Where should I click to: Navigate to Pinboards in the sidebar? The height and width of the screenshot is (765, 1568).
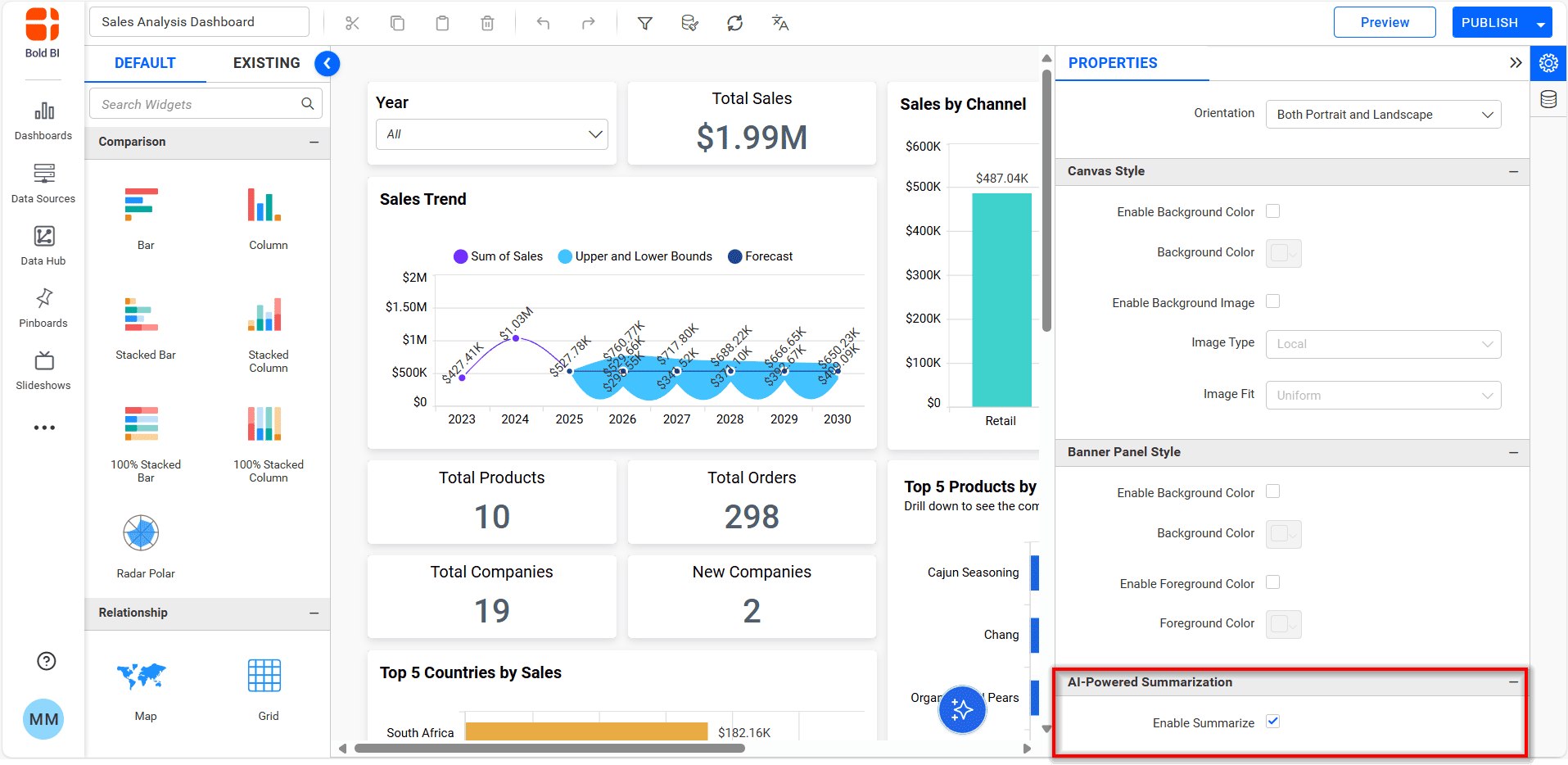(43, 306)
